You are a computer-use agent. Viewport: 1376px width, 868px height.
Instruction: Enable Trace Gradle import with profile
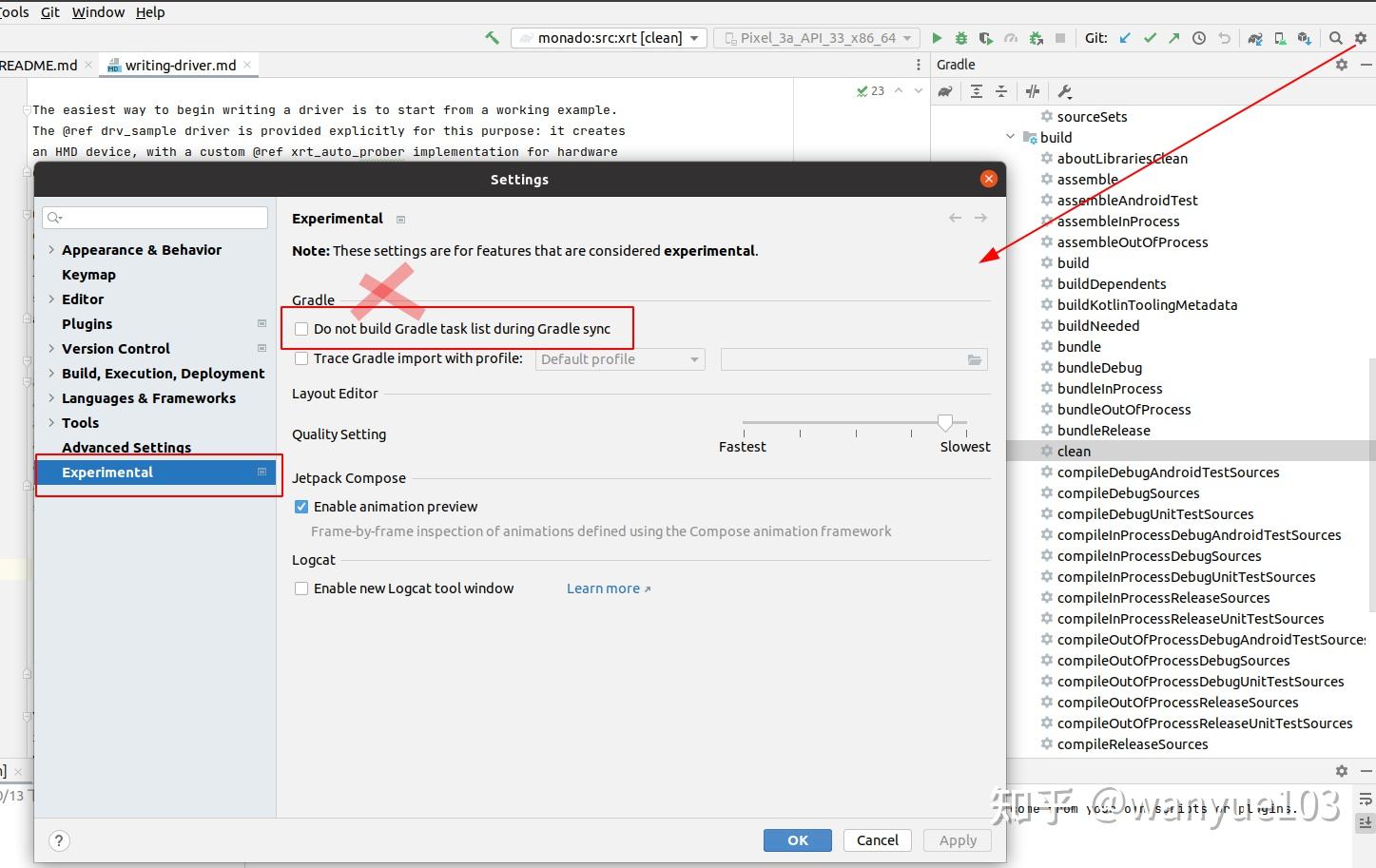301,358
